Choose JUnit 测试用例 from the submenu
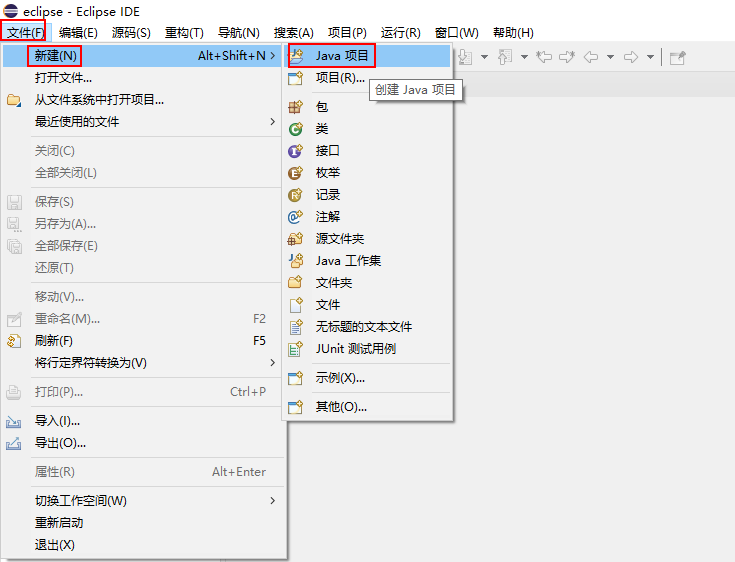The height and width of the screenshot is (562, 735). click(x=355, y=349)
